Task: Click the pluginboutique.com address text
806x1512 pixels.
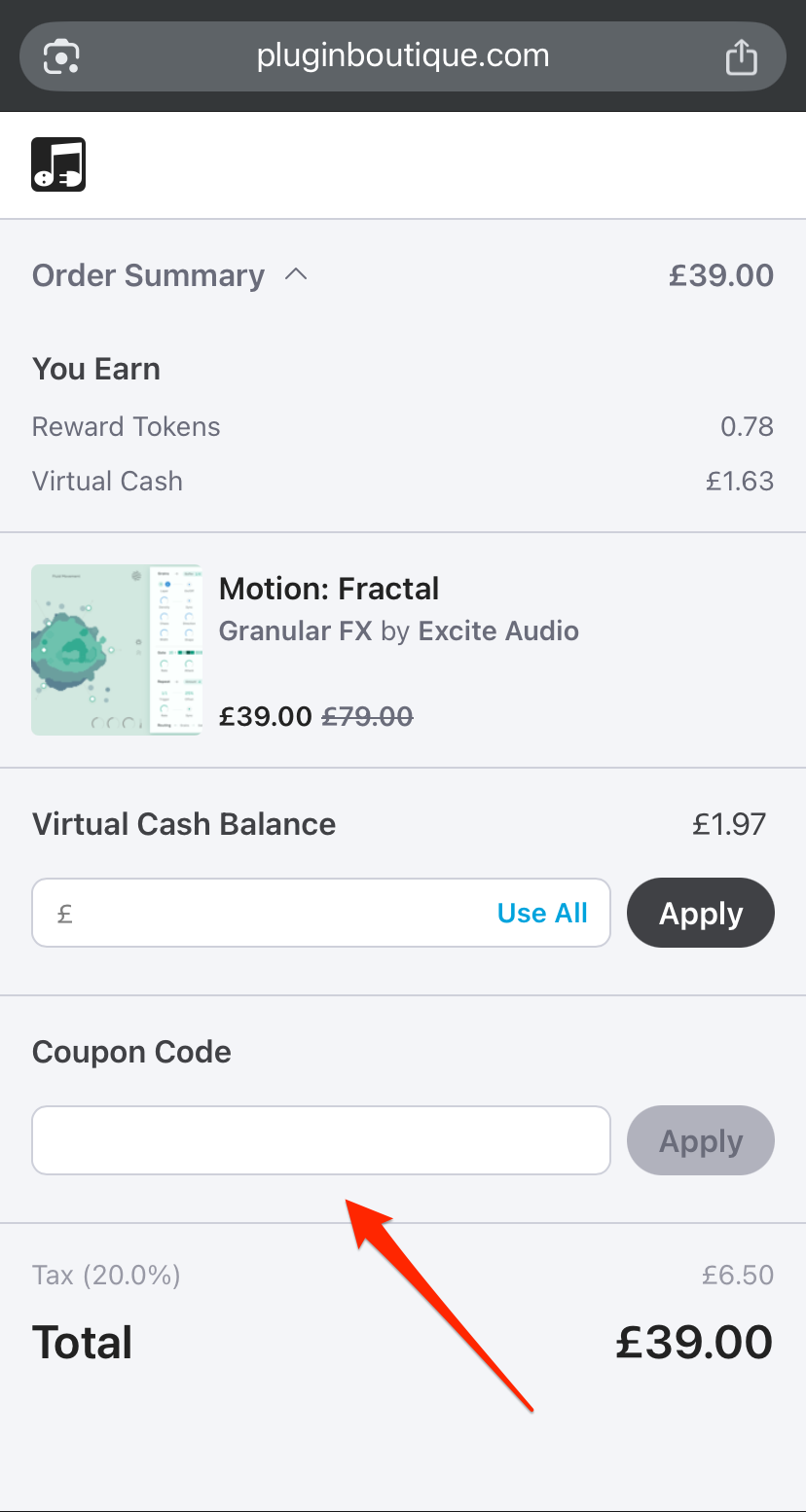Action: [403, 56]
